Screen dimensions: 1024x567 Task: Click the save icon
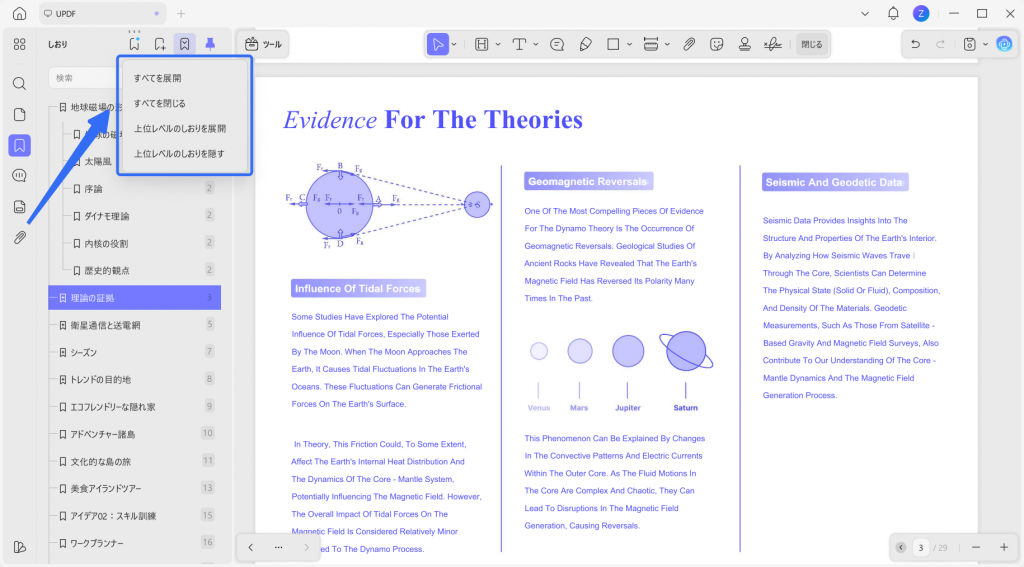click(x=969, y=44)
